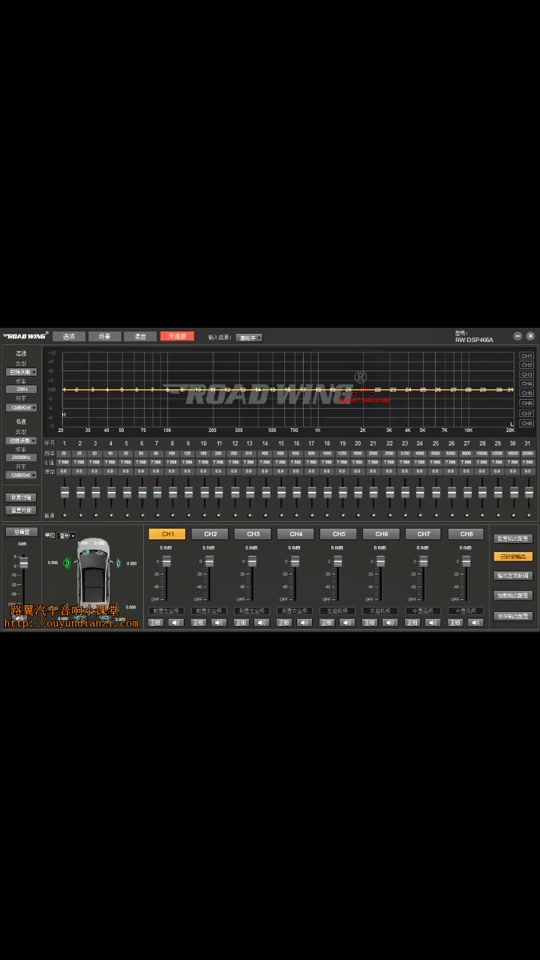Click the EQ band 16 gain slider

(297, 495)
